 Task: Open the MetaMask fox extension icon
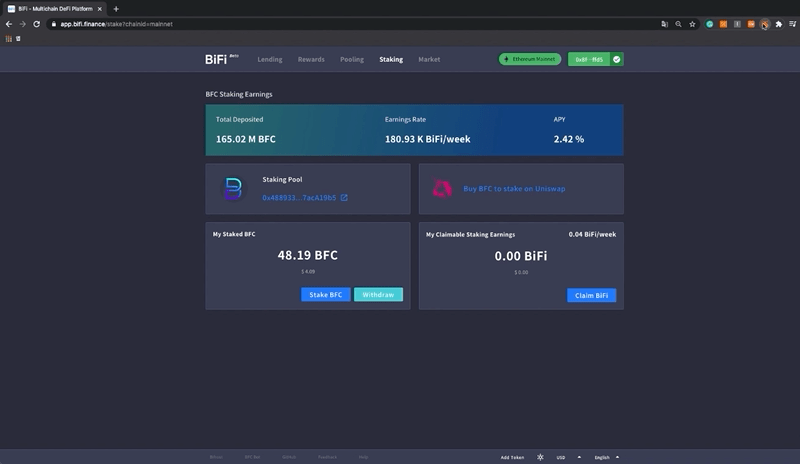(764, 24)
